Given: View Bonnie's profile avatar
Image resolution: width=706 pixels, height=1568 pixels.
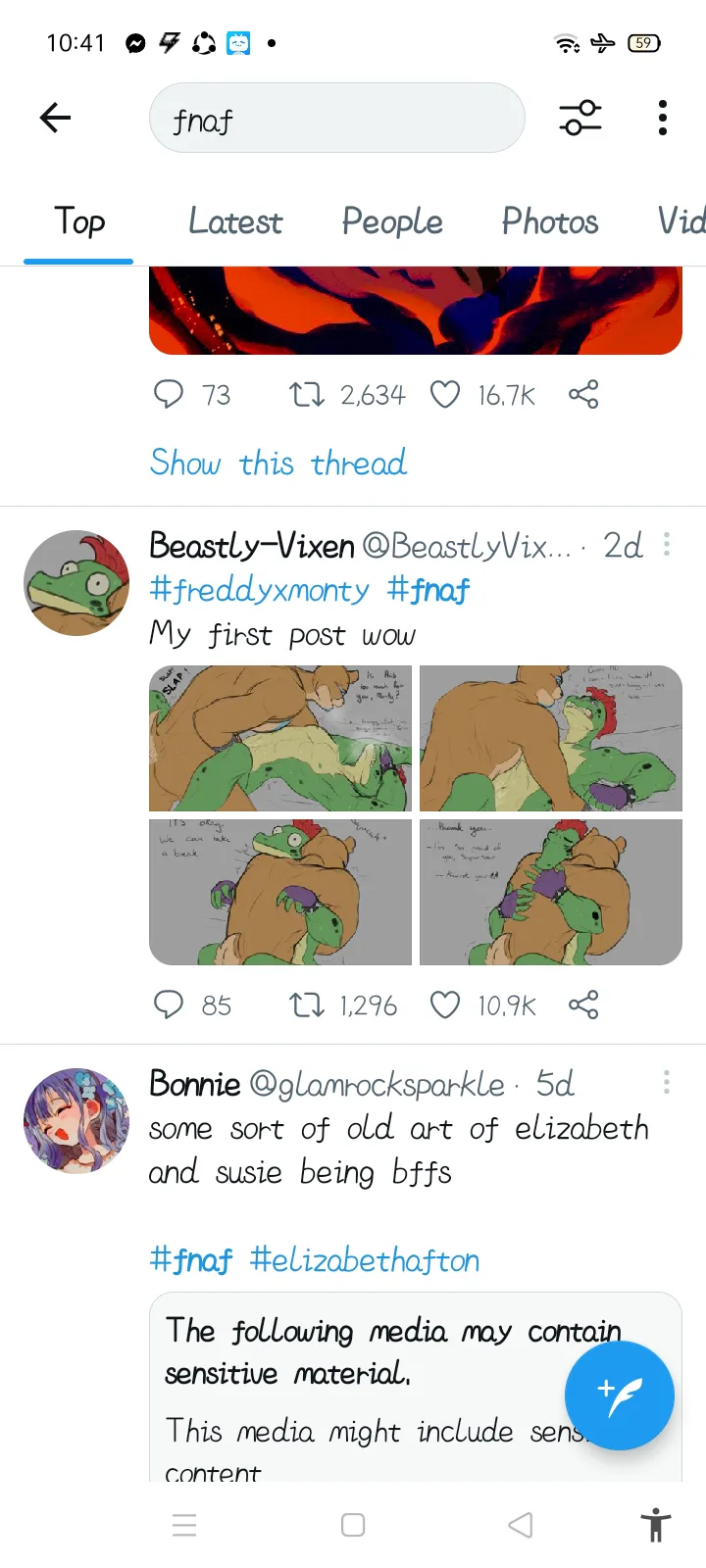Looking at the screenshot, I should [x=76, y=1121].
